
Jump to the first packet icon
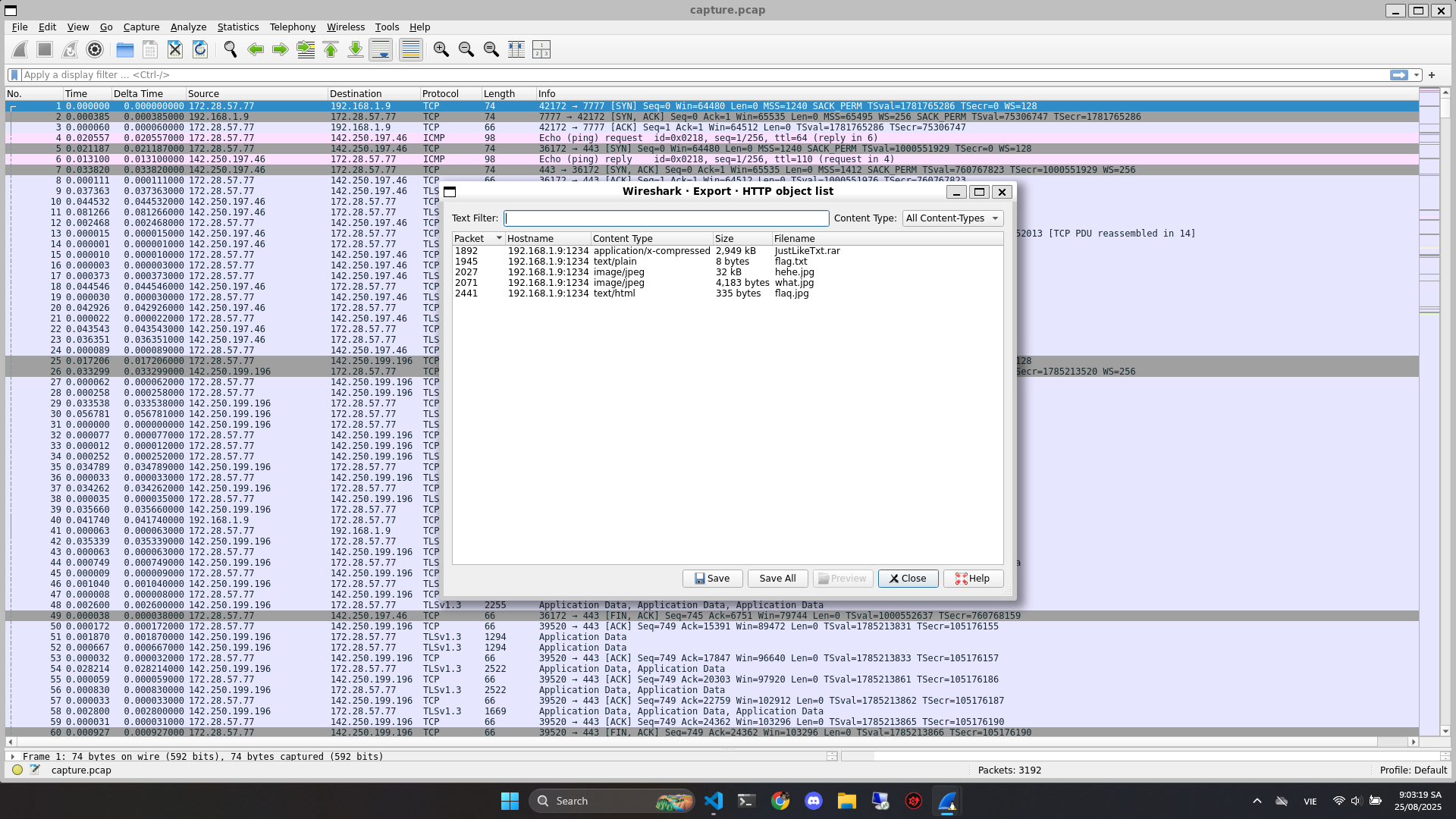point(331,50)
